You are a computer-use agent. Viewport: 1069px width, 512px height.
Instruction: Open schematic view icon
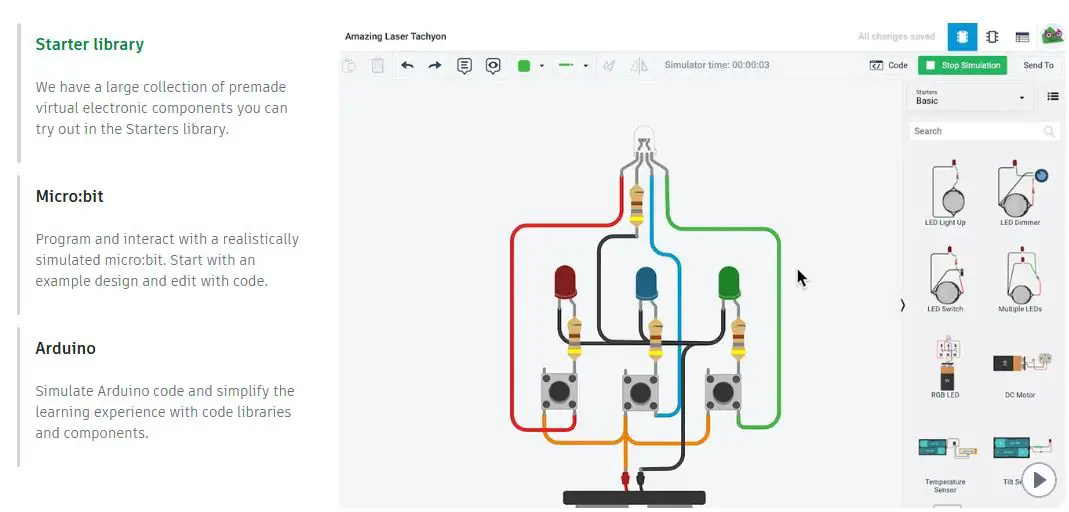pyautogui.click(x=992, y=37)
